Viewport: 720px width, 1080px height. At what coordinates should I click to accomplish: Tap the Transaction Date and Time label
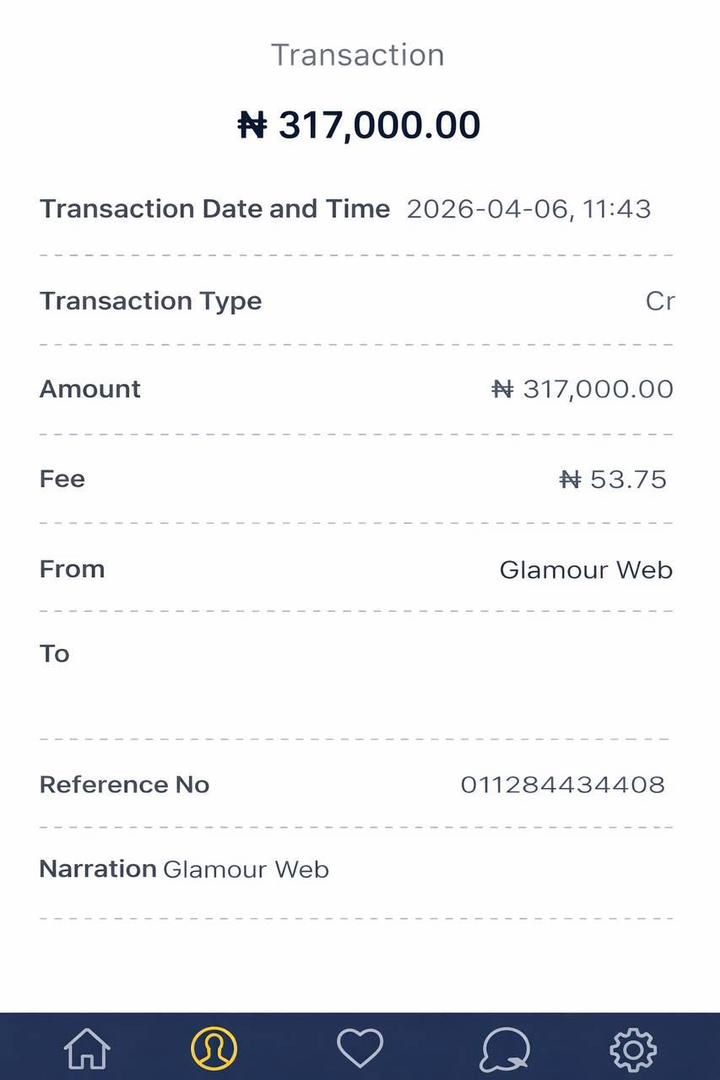[214, 209]
